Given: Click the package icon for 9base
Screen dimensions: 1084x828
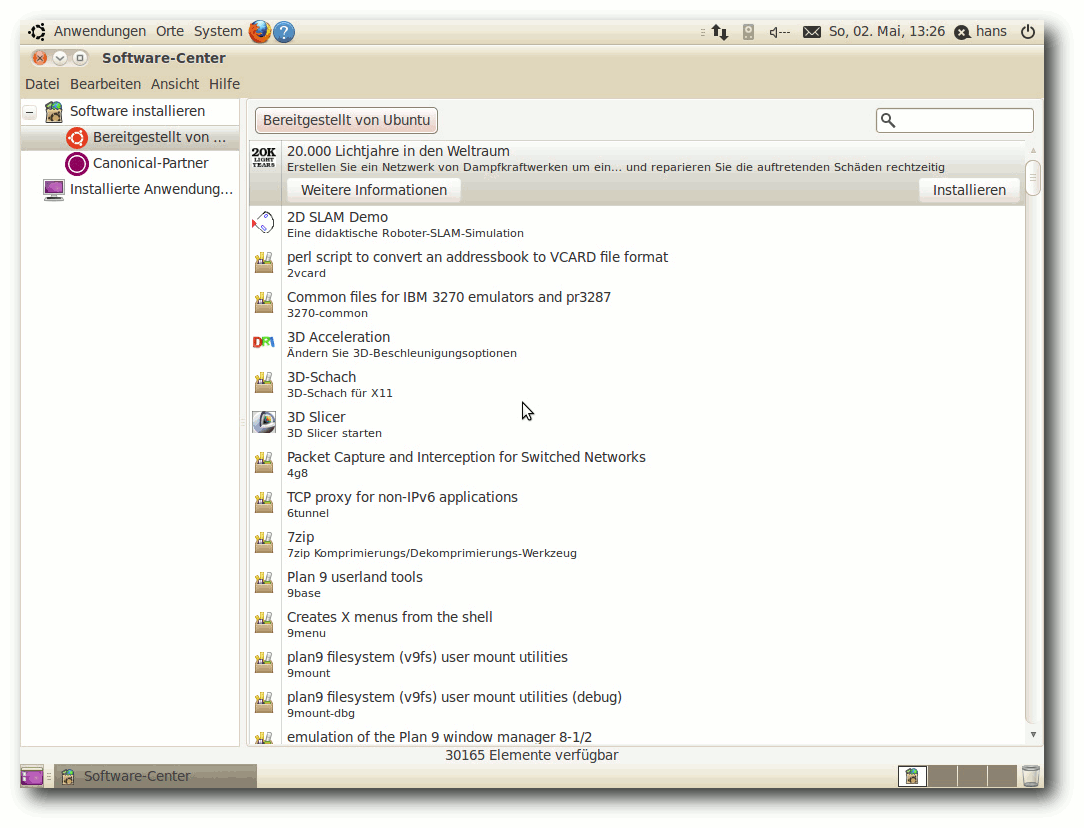Looking at the screenshot, I should [263, 583].
